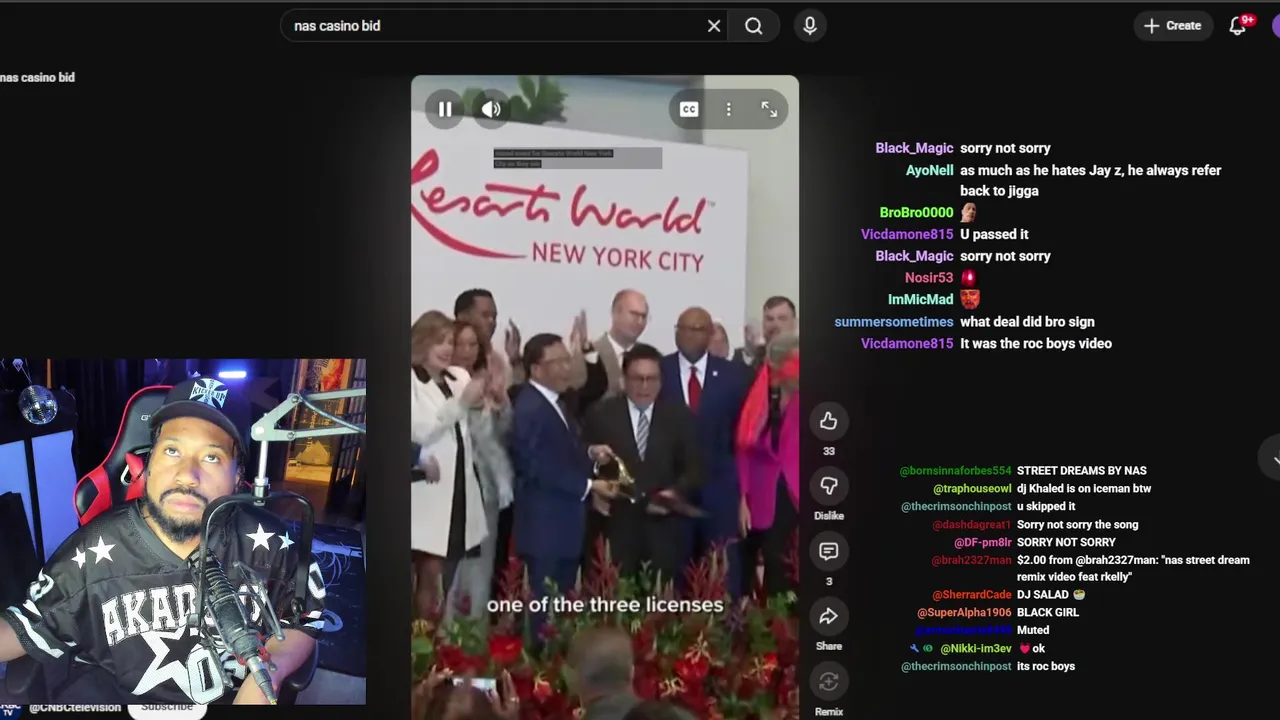The height and width of the screenshot is (720, 1280).
Task: Mute the video volume
Action: tap(491, 110)
